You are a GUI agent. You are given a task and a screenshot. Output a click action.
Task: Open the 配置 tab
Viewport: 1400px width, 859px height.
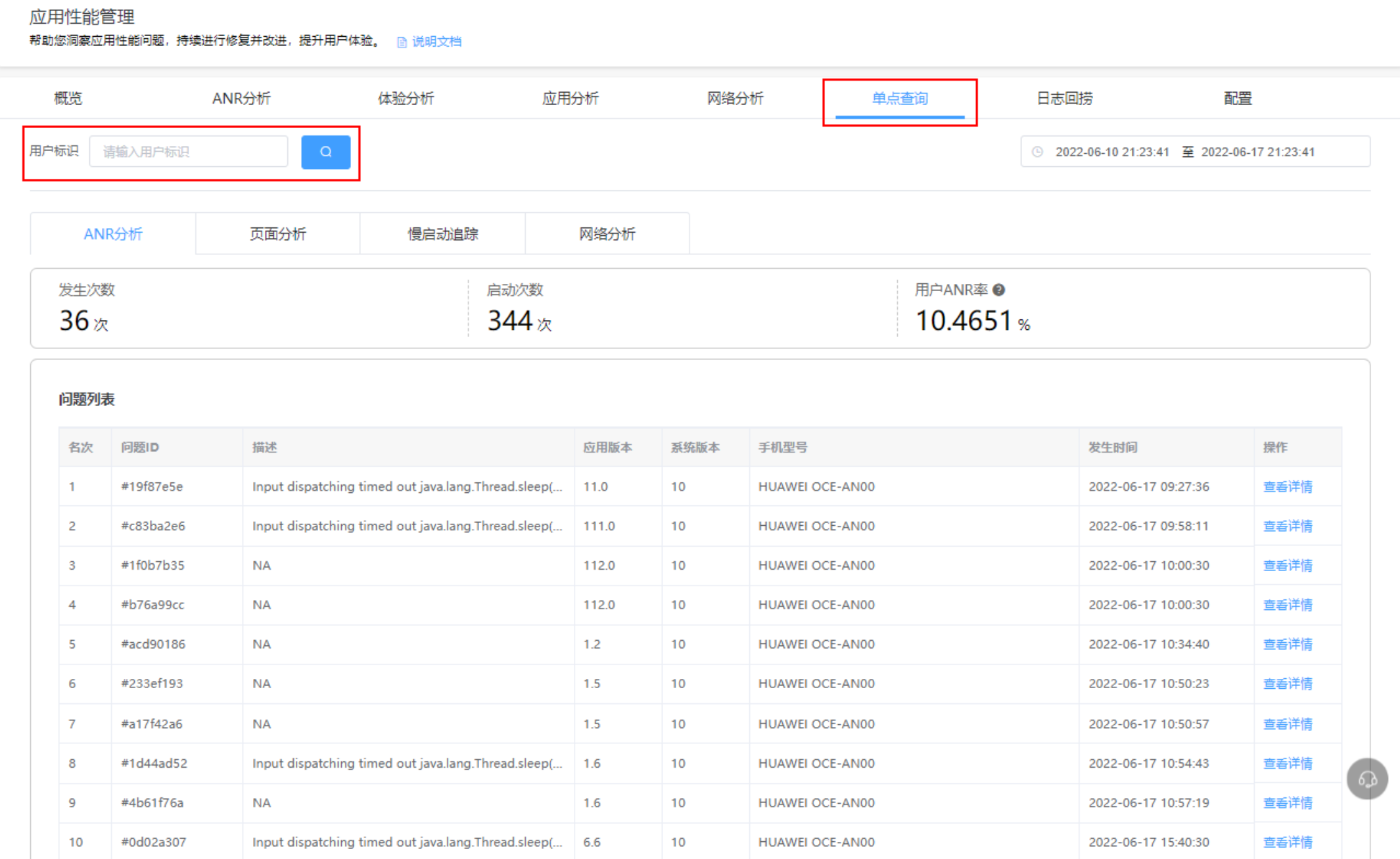[x=1237, y=99]
